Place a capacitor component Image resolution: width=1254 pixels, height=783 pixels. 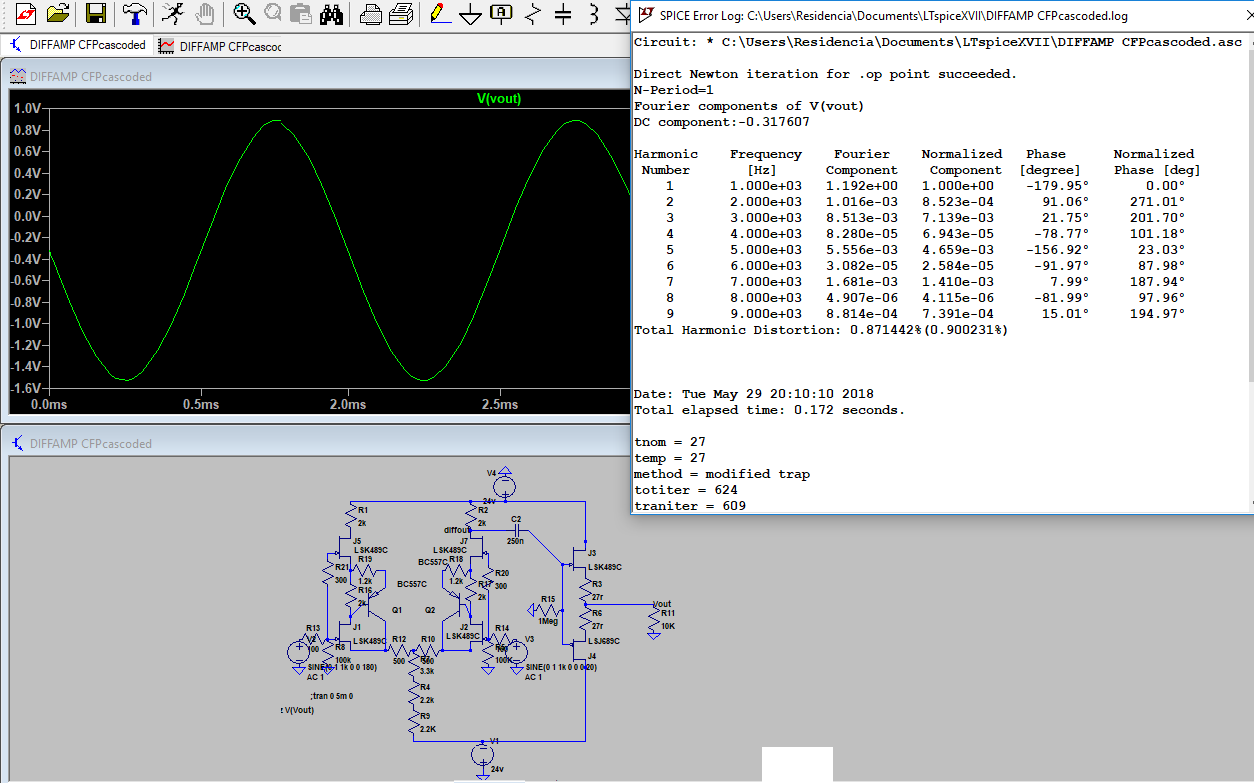point(563,14)
